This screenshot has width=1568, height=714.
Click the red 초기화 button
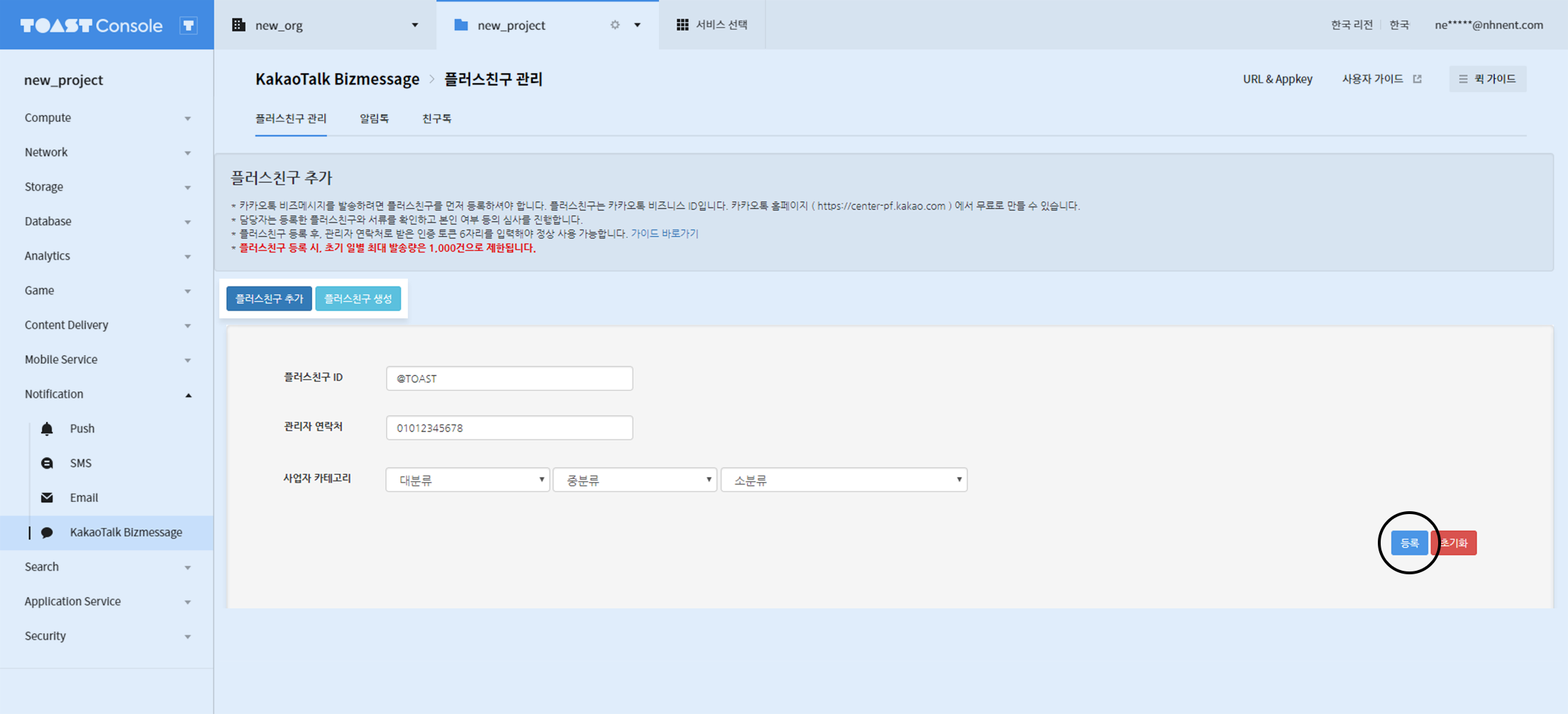point(1454,543)
